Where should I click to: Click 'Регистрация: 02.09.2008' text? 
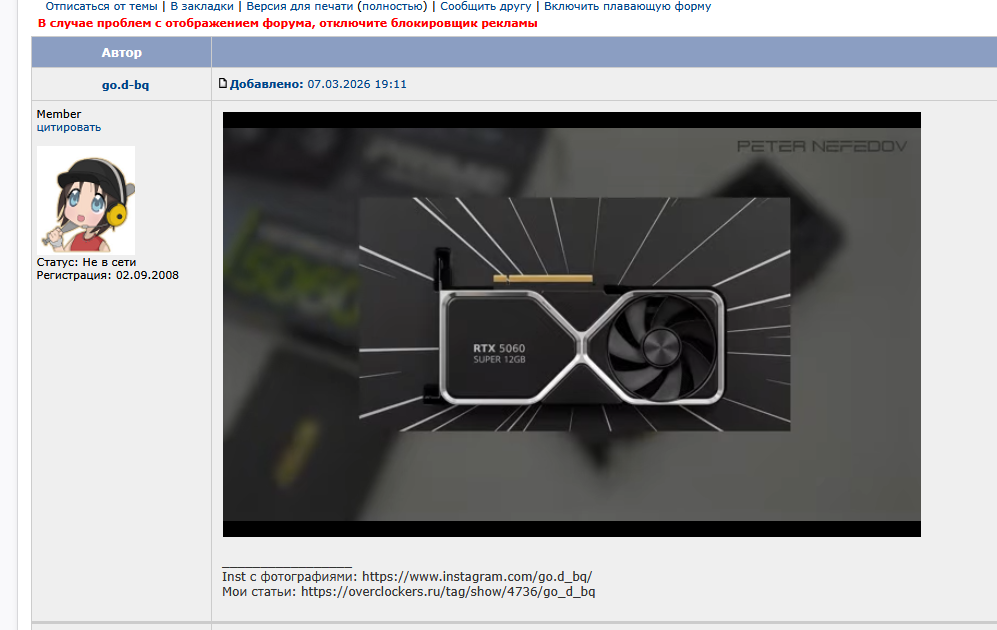point(107,275)
